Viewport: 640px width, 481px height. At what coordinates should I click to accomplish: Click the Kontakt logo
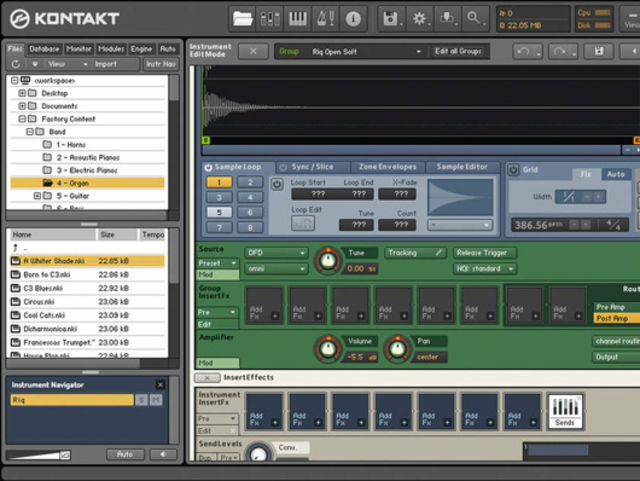(64, 19)
